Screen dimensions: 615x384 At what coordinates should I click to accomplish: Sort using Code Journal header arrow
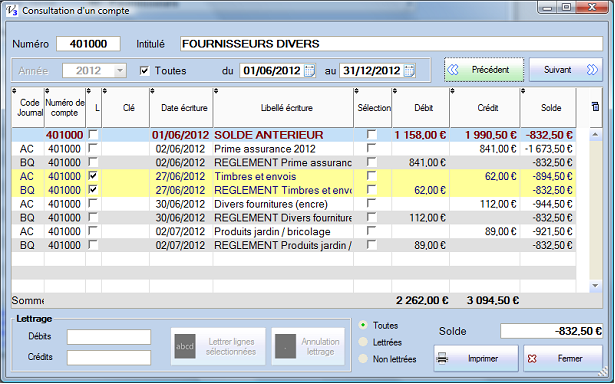pyautogui.click(x=14, y=91)
